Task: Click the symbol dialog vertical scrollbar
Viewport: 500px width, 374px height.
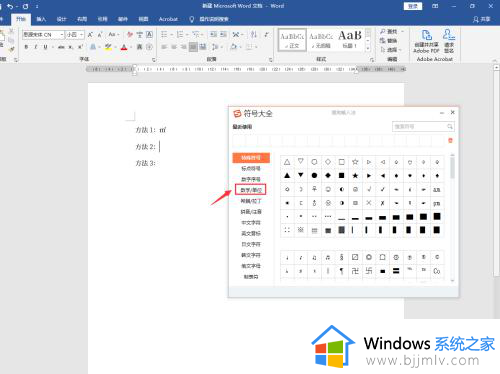Action: tap(452, 217)
